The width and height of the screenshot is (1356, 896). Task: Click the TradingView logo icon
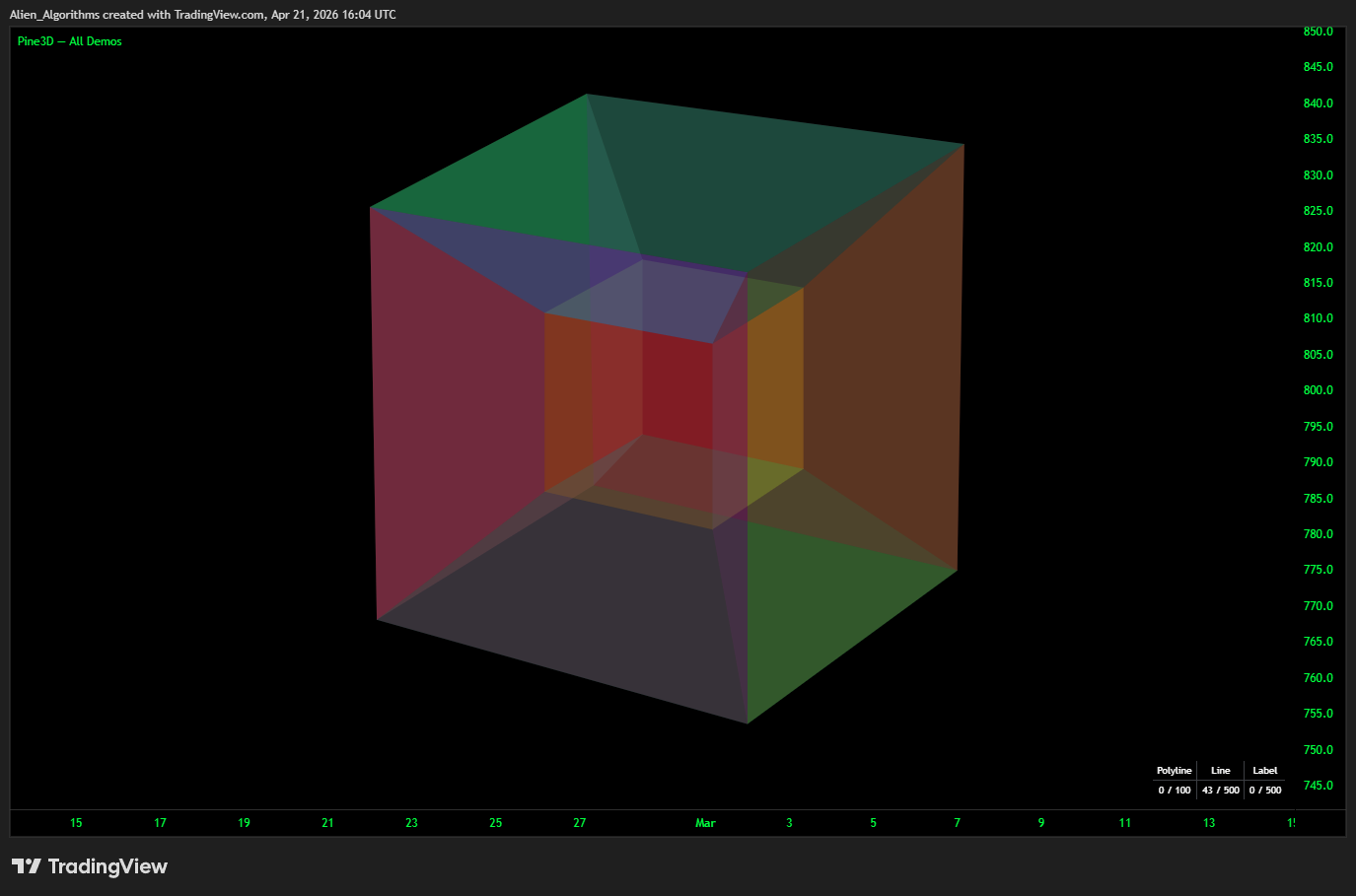(27, 865)
